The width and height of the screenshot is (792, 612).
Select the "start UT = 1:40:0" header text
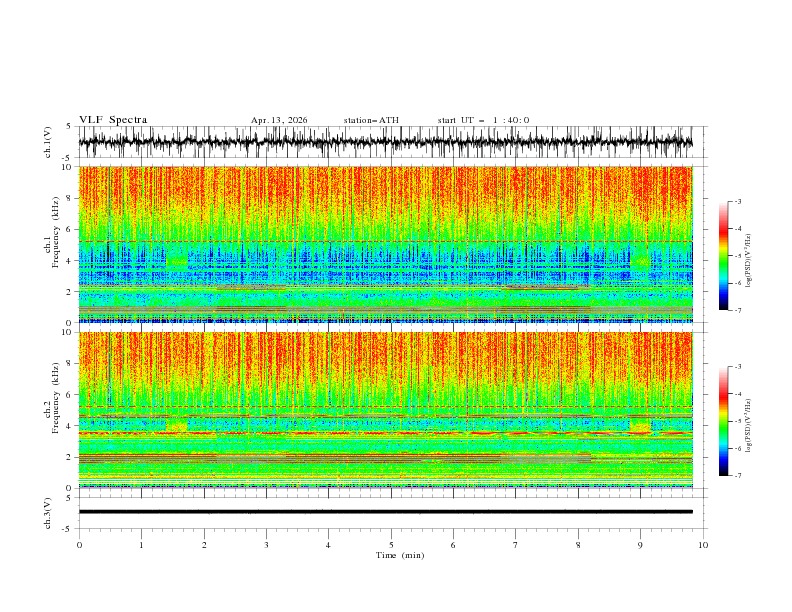click(483, 120)
